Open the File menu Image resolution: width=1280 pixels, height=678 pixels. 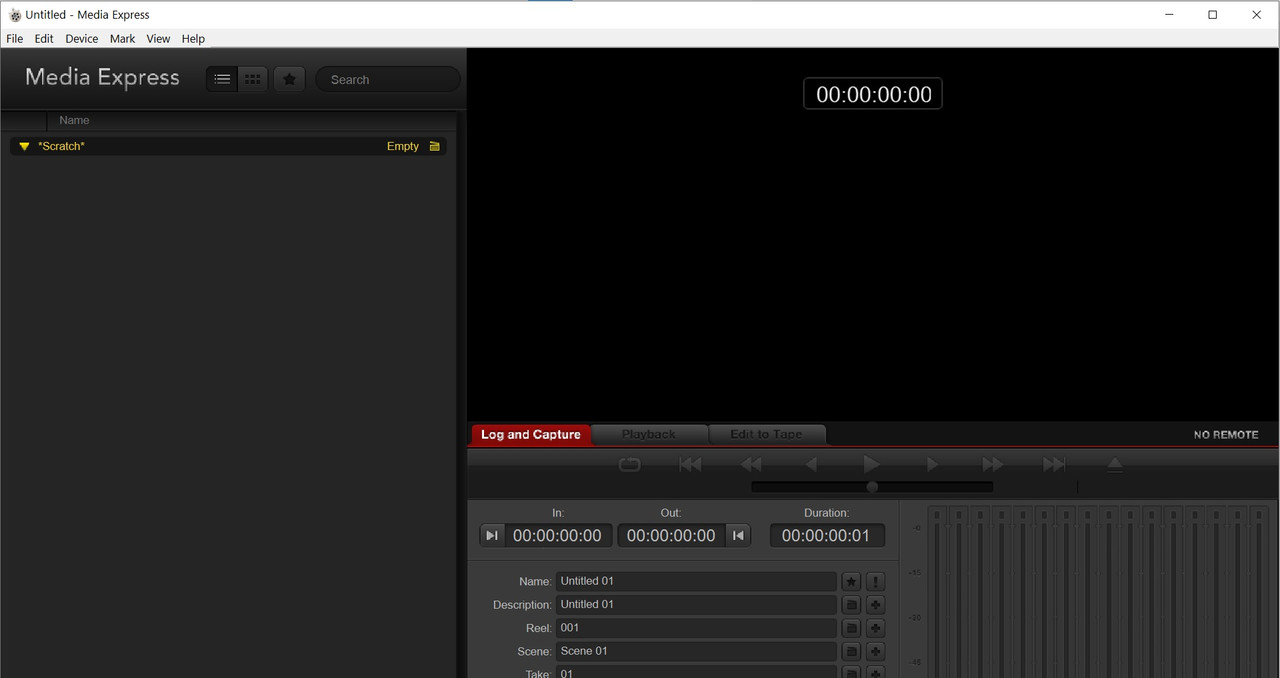point(14,39)
